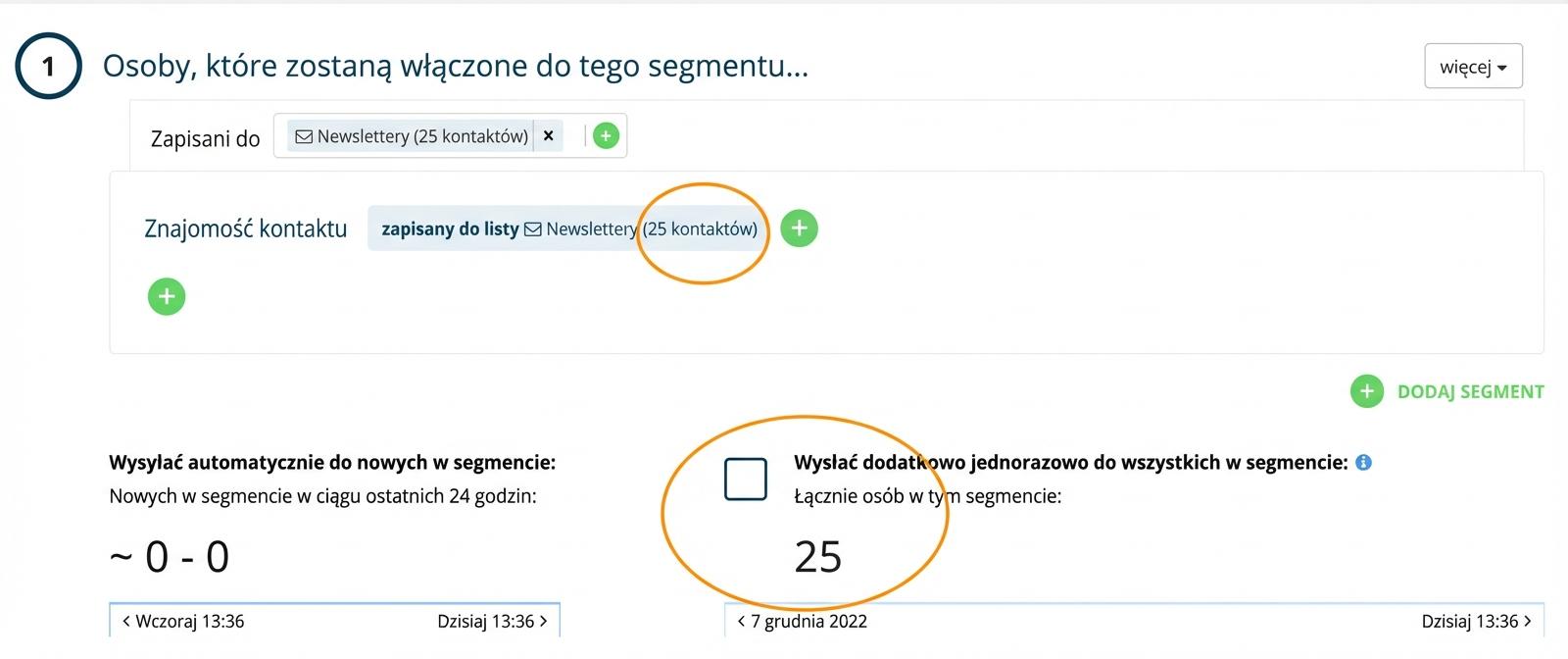This screenshot has height=659, width=1568.
Task: Click green plus below the Znajomość kontaktu label
Action: (167, 296)
